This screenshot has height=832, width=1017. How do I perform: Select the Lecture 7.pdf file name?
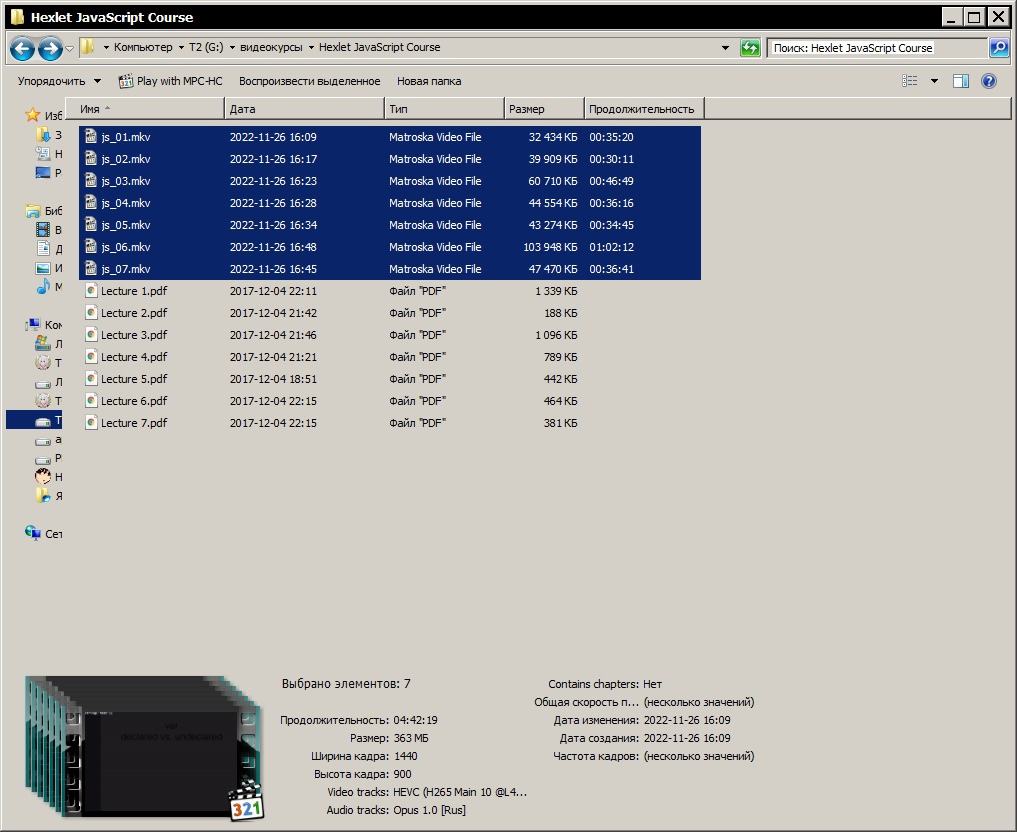pyautogui.click(x=134, y=423)
